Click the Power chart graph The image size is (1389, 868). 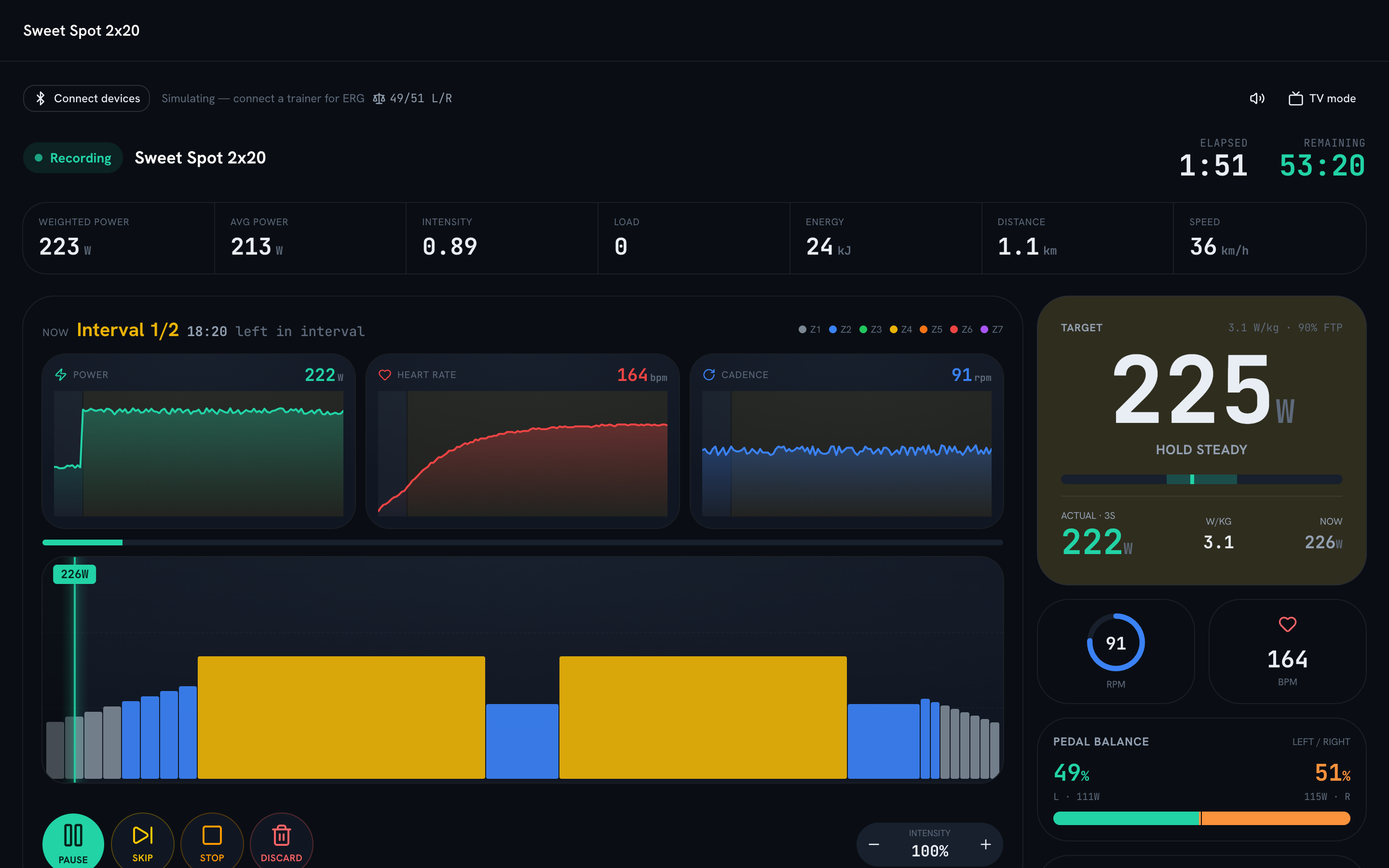tap(199, 453)
